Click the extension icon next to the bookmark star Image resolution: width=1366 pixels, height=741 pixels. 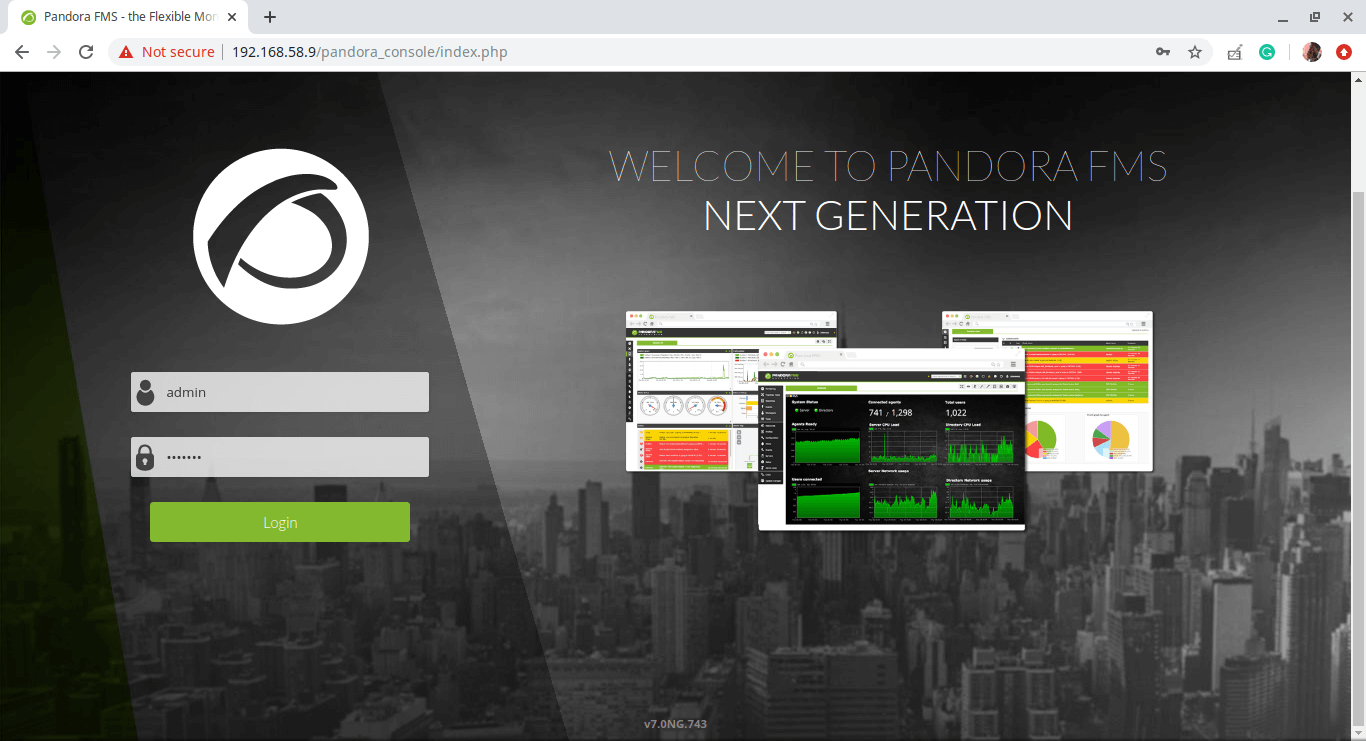(x=1235, y=52)
